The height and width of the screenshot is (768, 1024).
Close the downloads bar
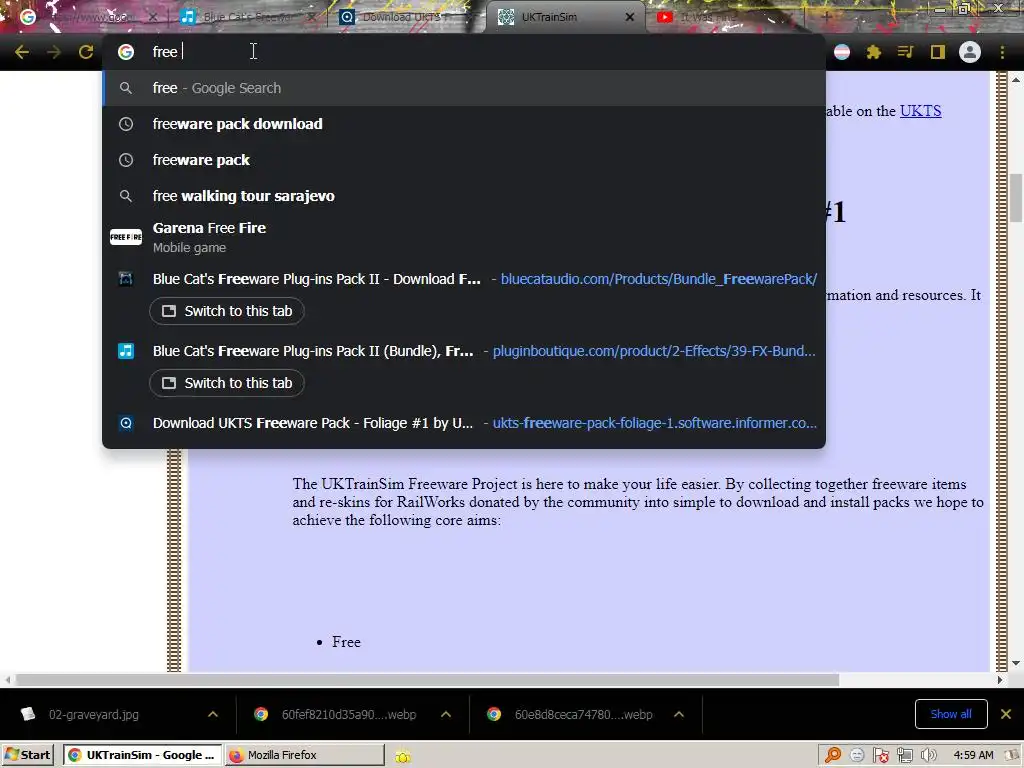point(1006,714)
